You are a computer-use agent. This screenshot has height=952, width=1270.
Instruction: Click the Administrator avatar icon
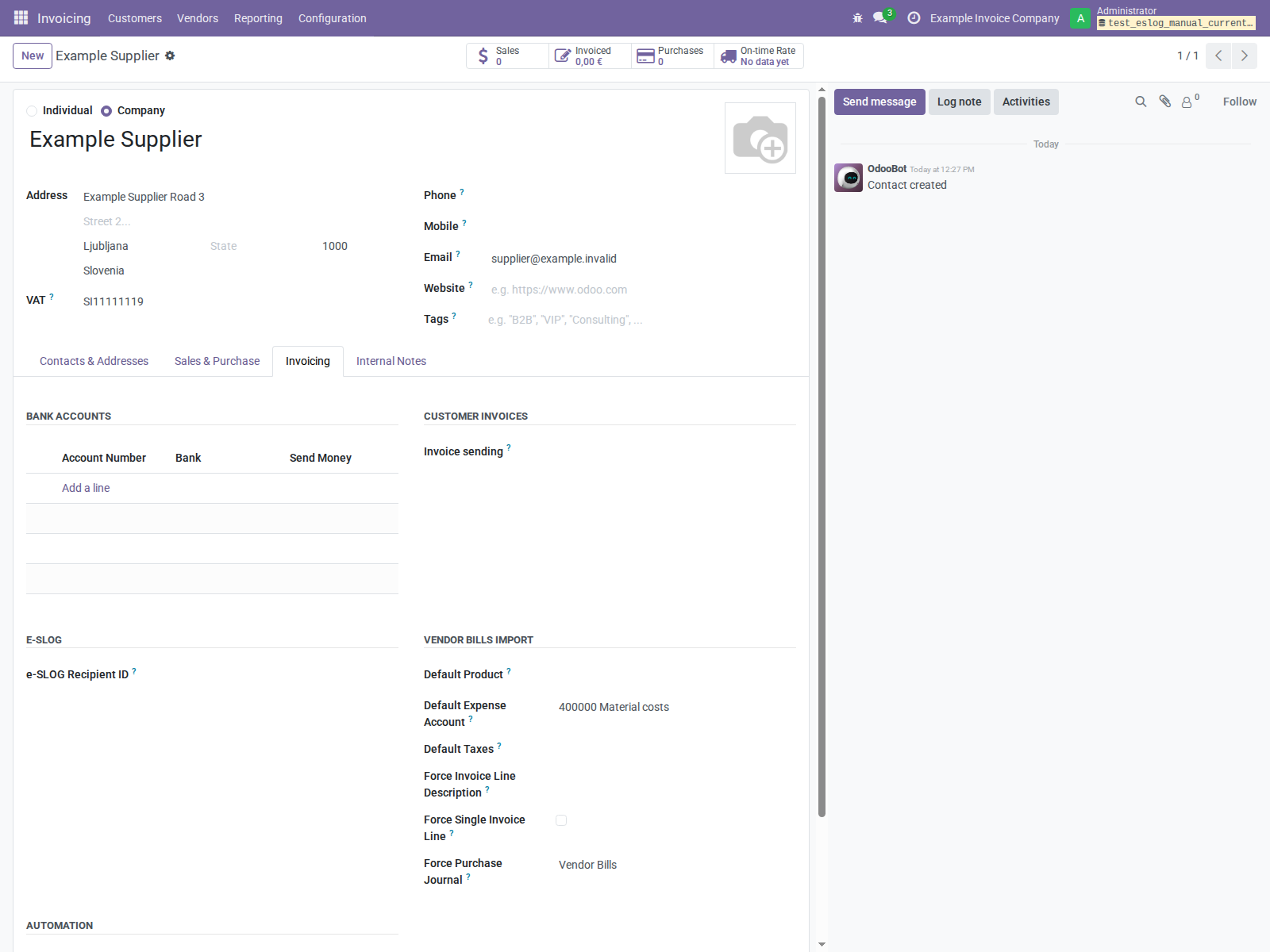[1080, 18]
